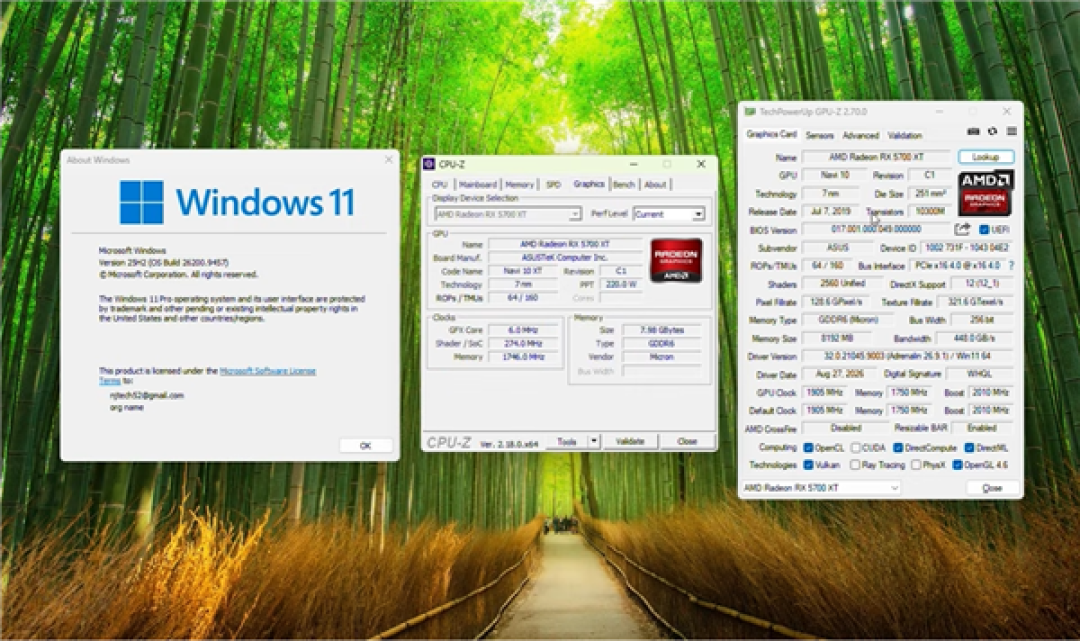
Task: Click the Driver Version field in GPU-Z
Action: point(907,356)
